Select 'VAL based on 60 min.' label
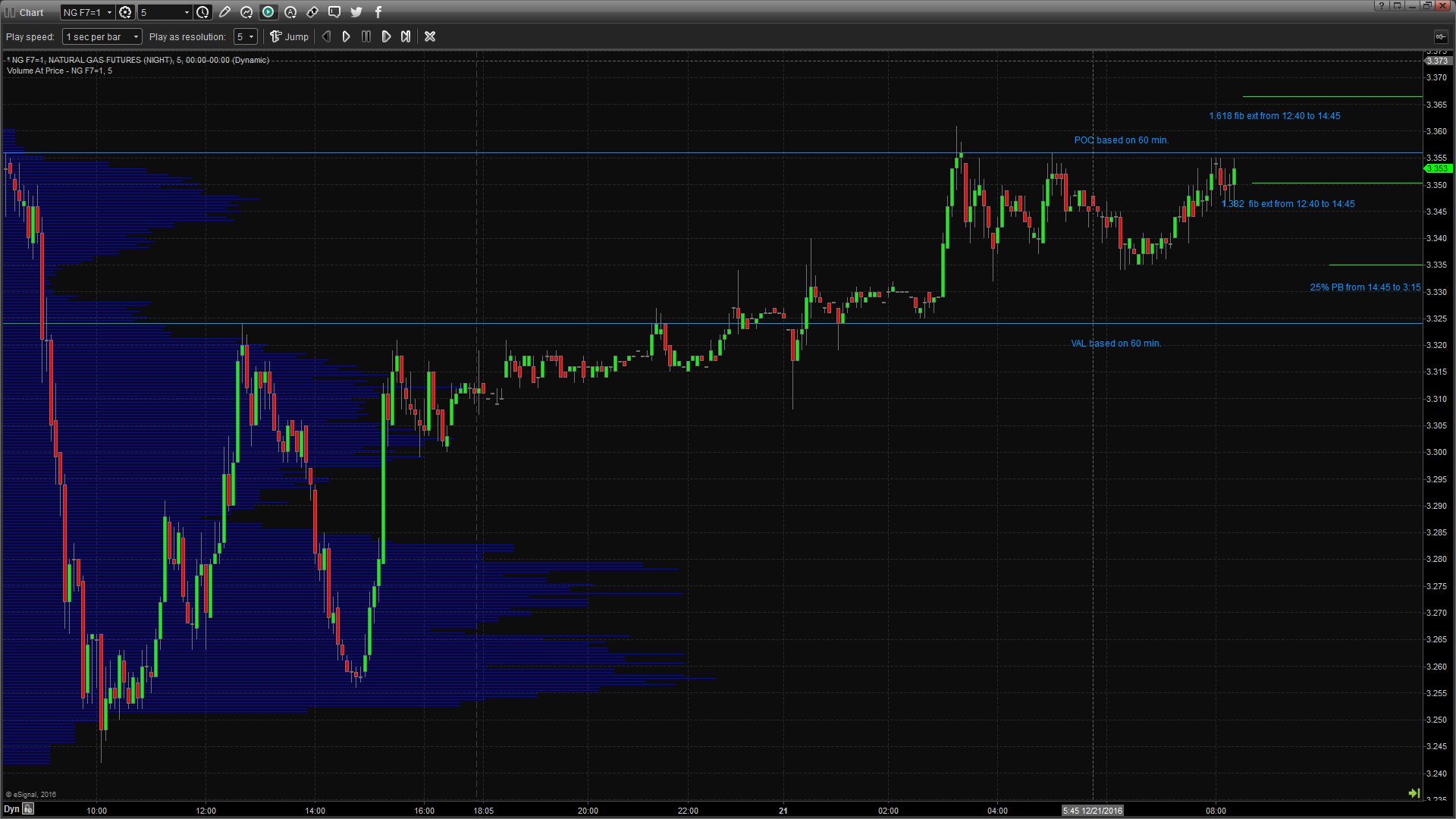This screenshot has height=819, width=1456. pos(1116,344)
